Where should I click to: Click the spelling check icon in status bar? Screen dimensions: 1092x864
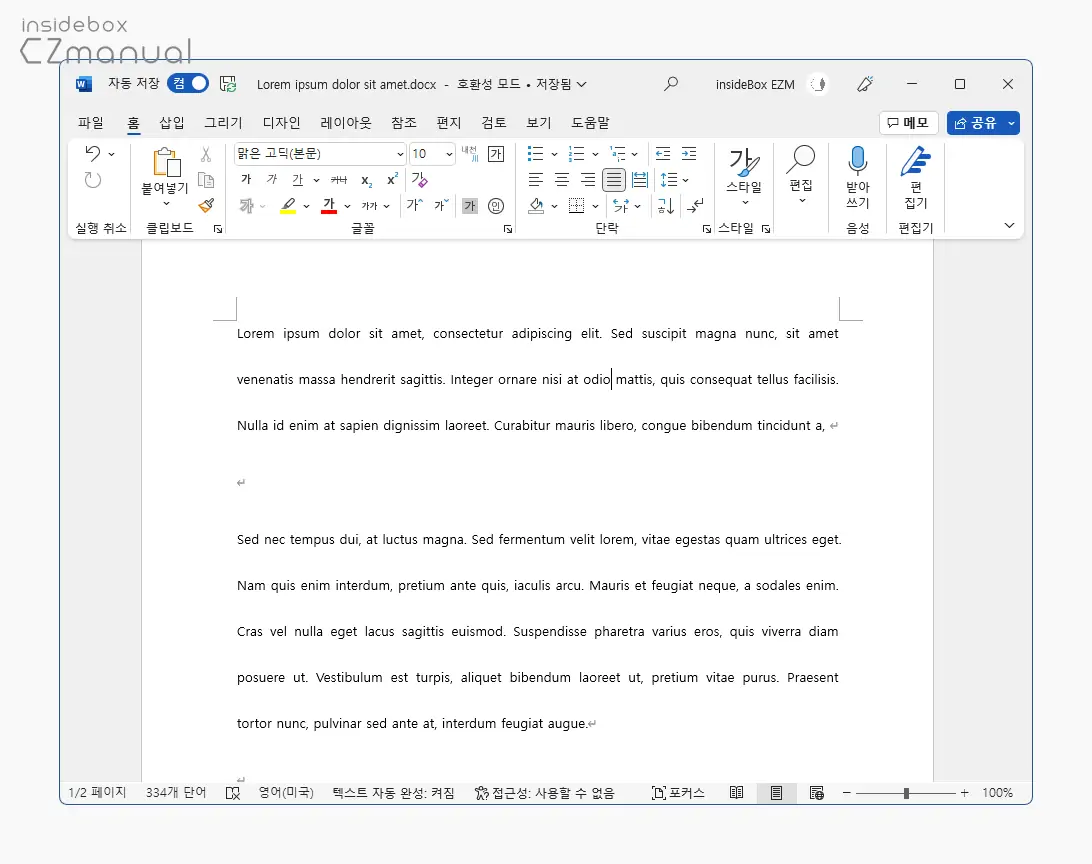pyautogui.click(x=233, y=793)
